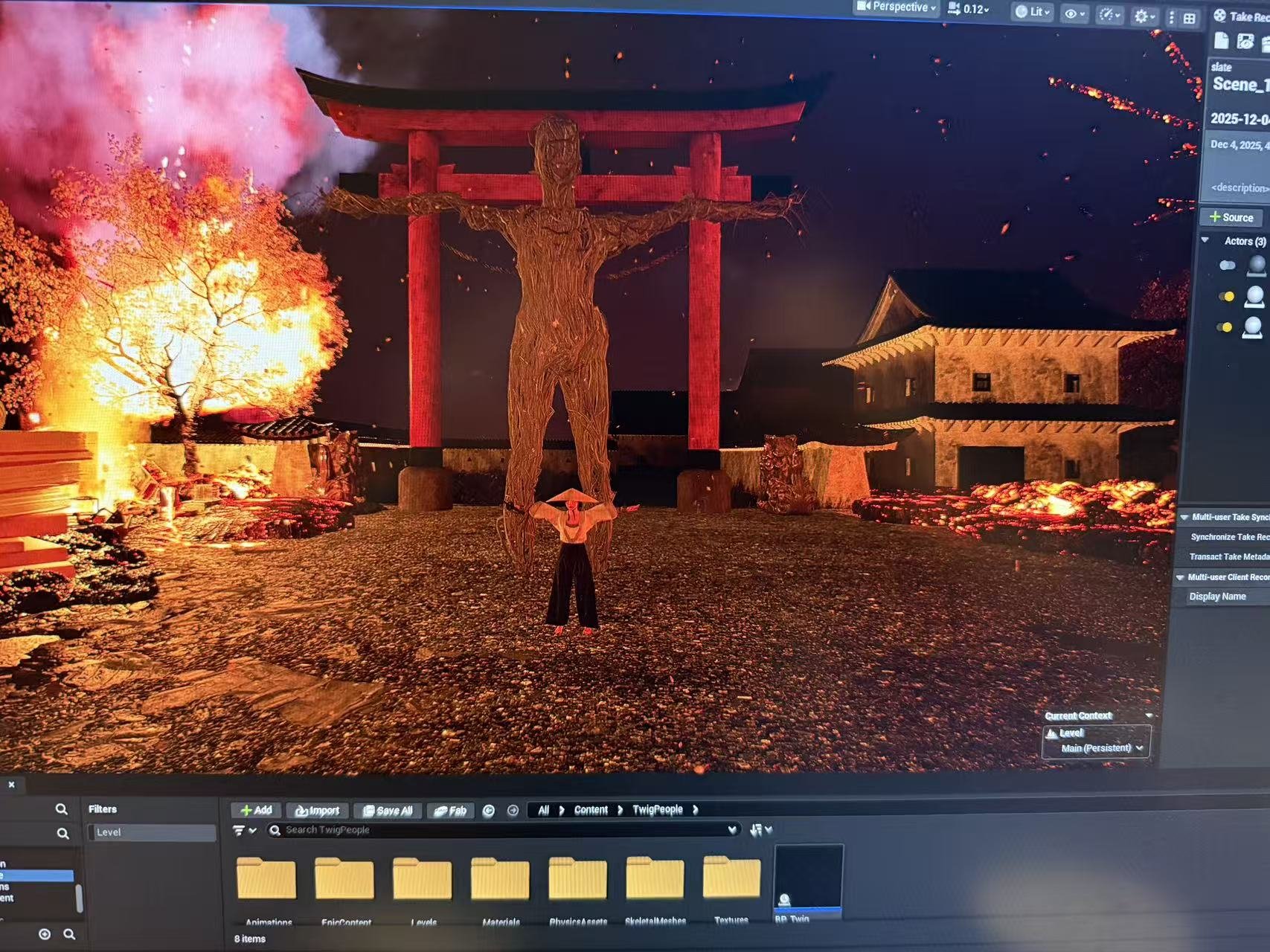
Task: Open the Current Context dropdown arrow
Action: (x=1149, y=715)
